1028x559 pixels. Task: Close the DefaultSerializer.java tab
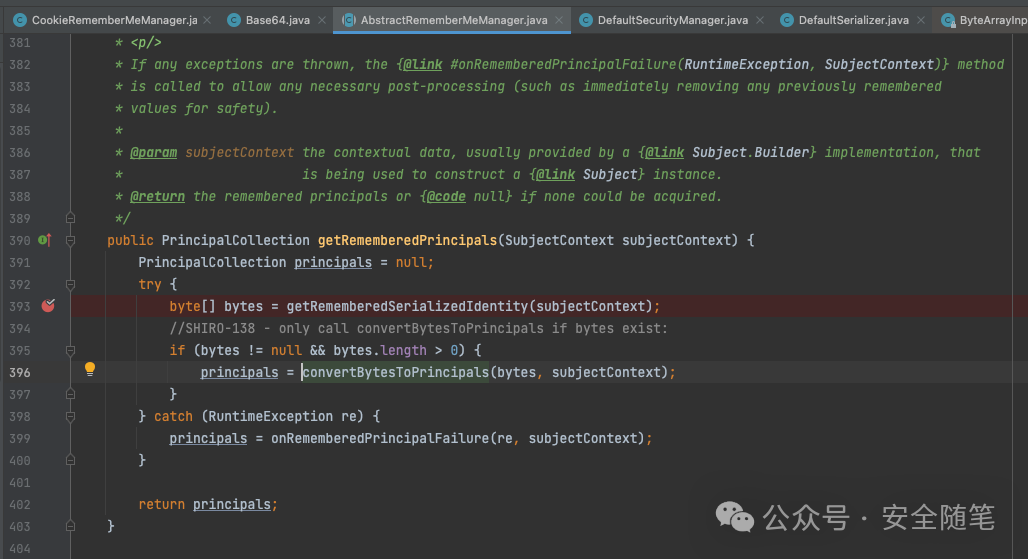(x=920, y=20)
